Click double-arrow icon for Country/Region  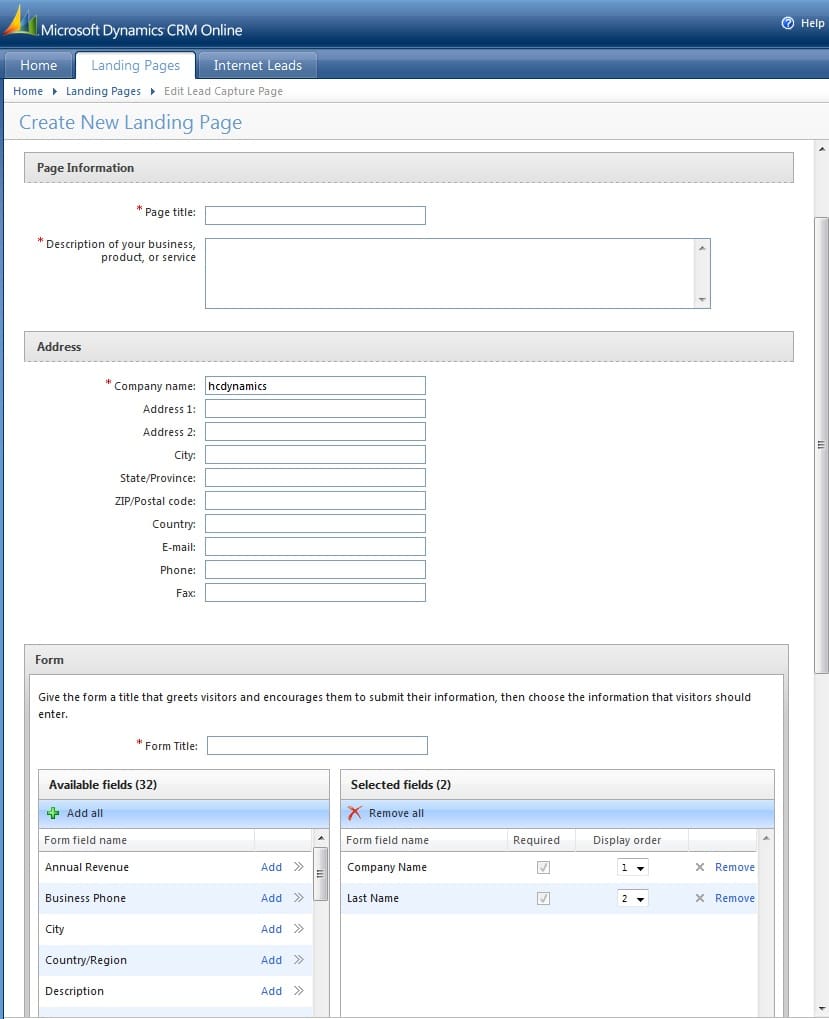[299, 959]
